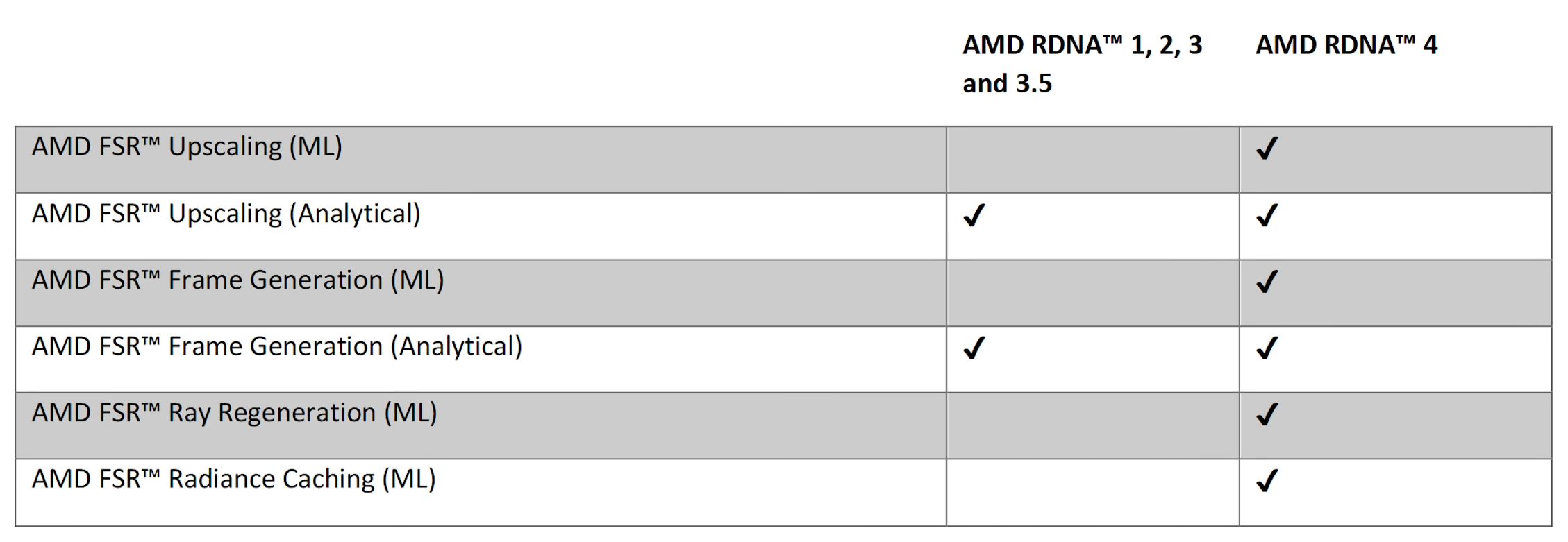
Task: Click empty RDNA 1-3.5 cell for Frame Generation (ML)
Action: 1093,293
